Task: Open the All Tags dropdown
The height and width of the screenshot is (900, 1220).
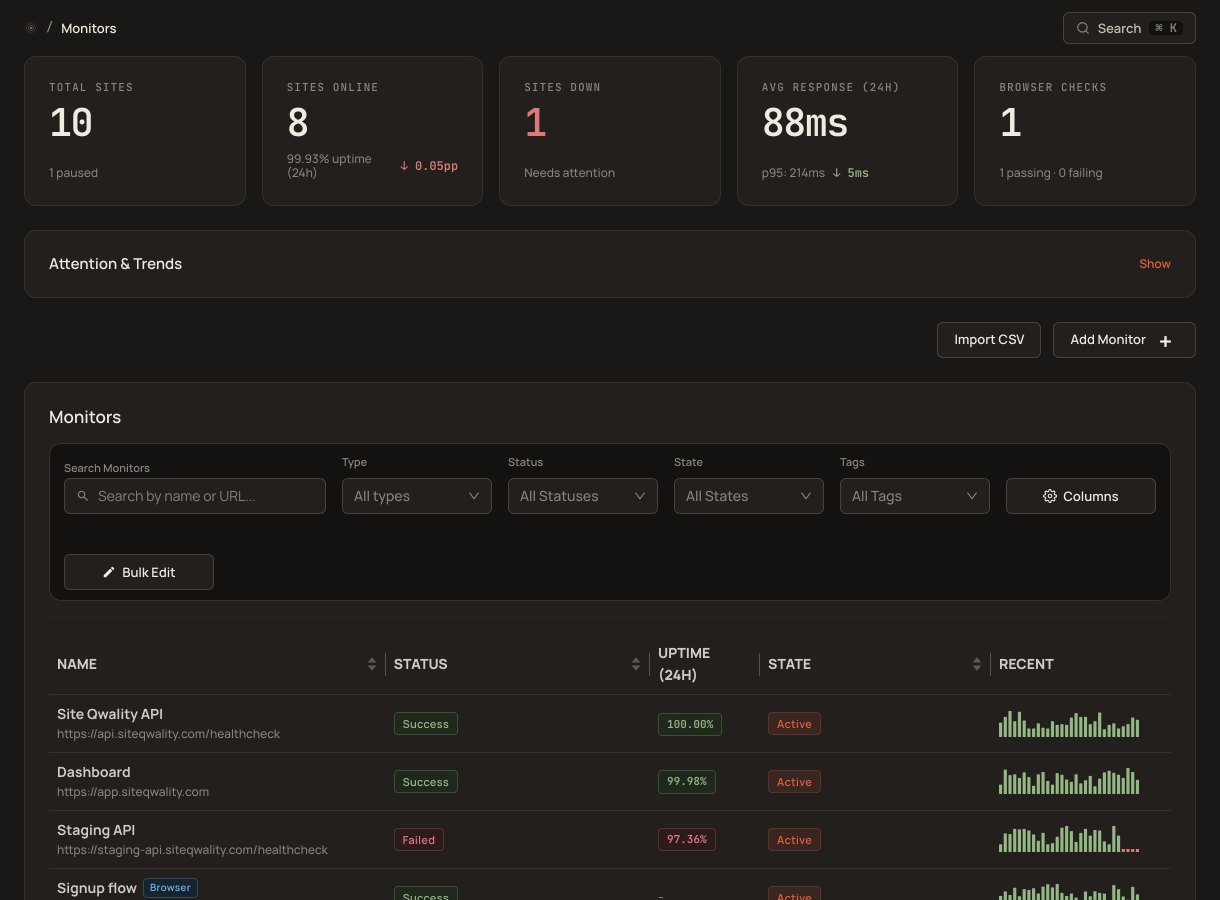Action: click(915, 496)
